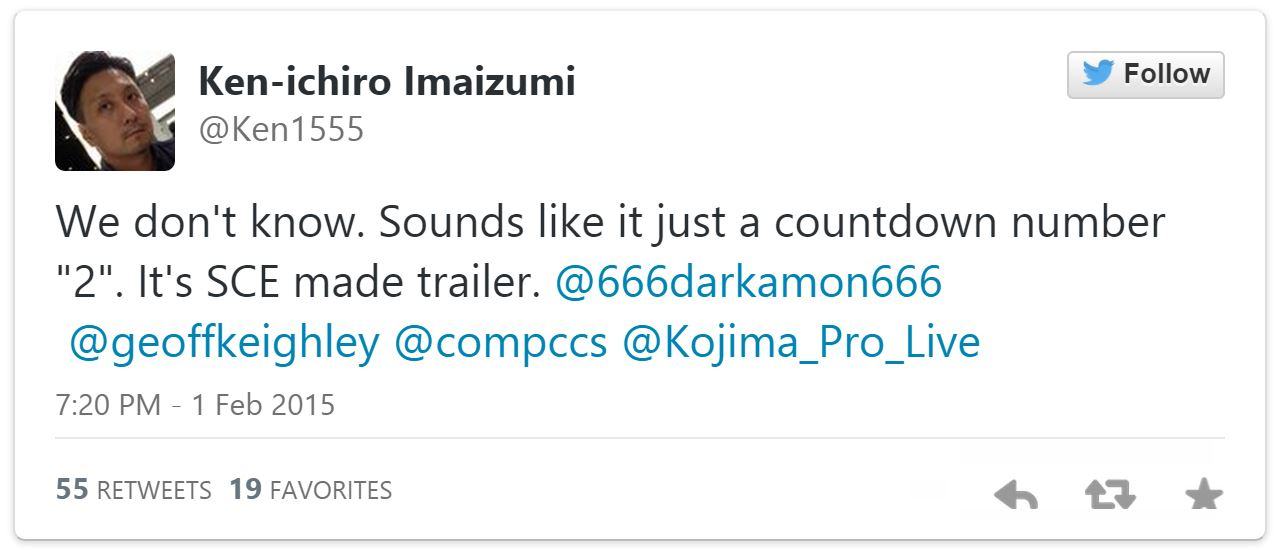Click the RETWEETS label beside 55
The image size is (1281, 554).
tap(155, 491)
